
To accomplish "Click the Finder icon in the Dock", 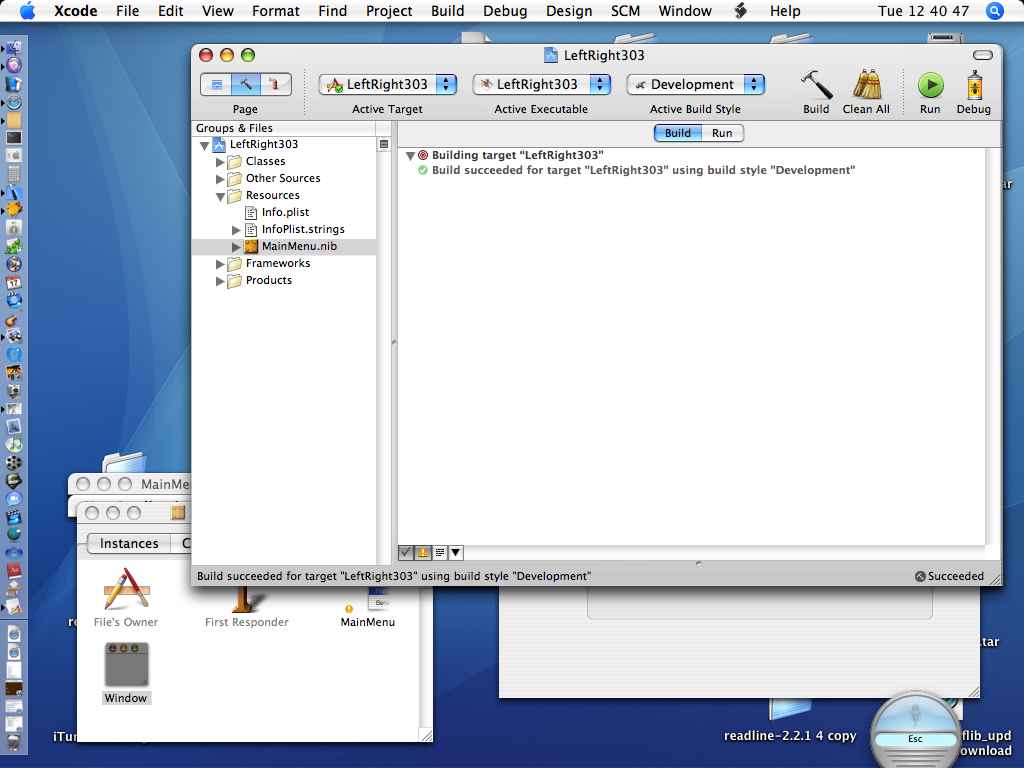I will click(14, 47).
